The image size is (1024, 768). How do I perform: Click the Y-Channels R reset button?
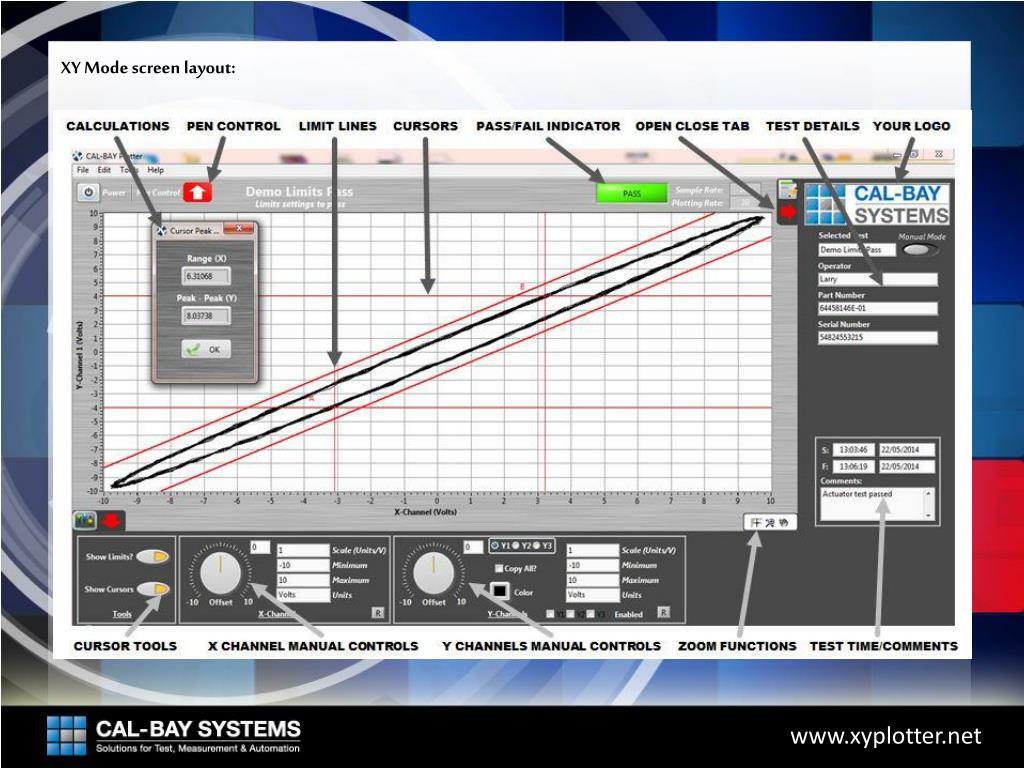pos(663,613)
